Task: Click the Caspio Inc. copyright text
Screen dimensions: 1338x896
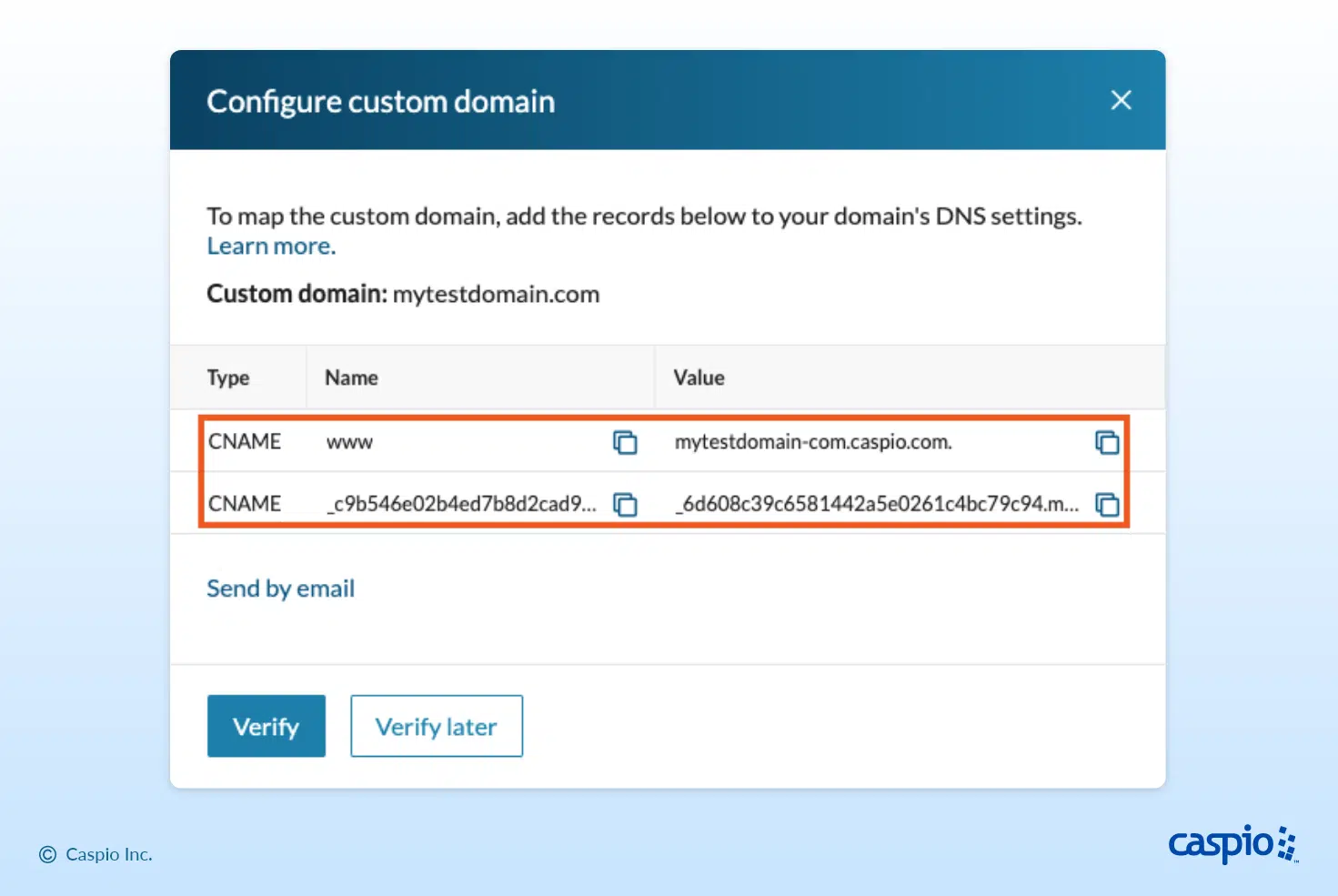Action: tap(108, 854)
